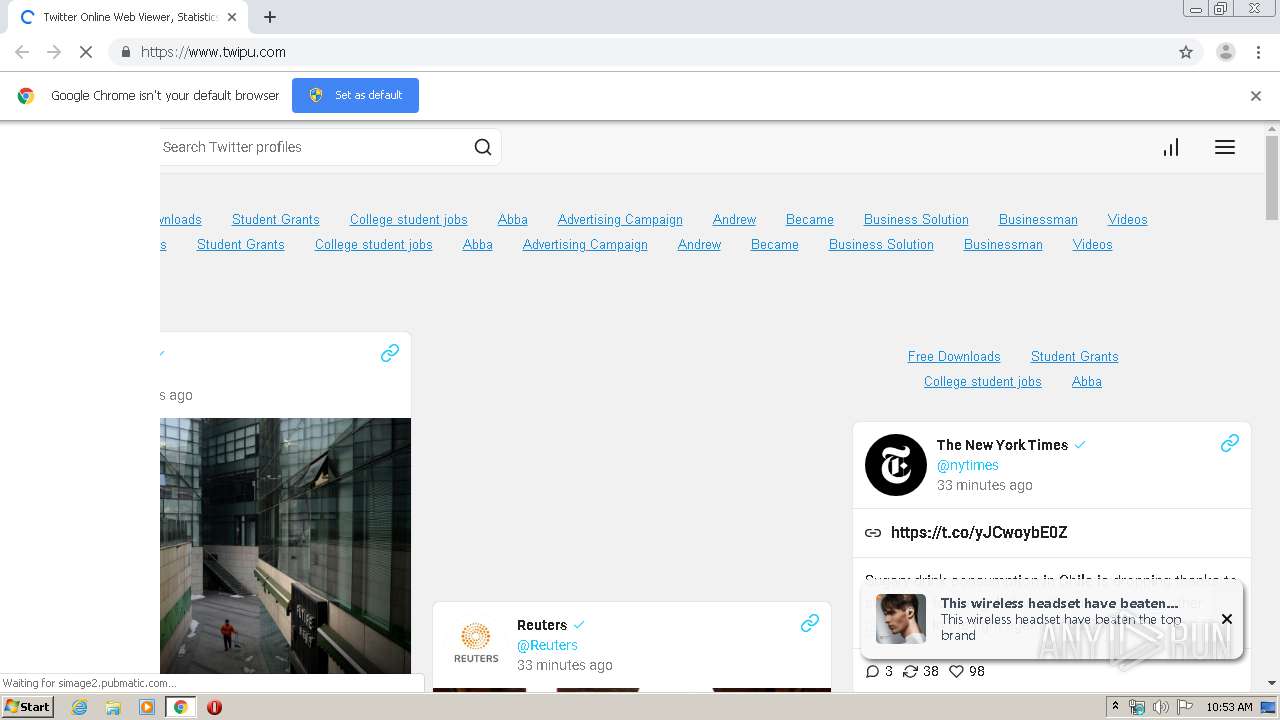Click the like heart icon showing 98

pos(955,671)
